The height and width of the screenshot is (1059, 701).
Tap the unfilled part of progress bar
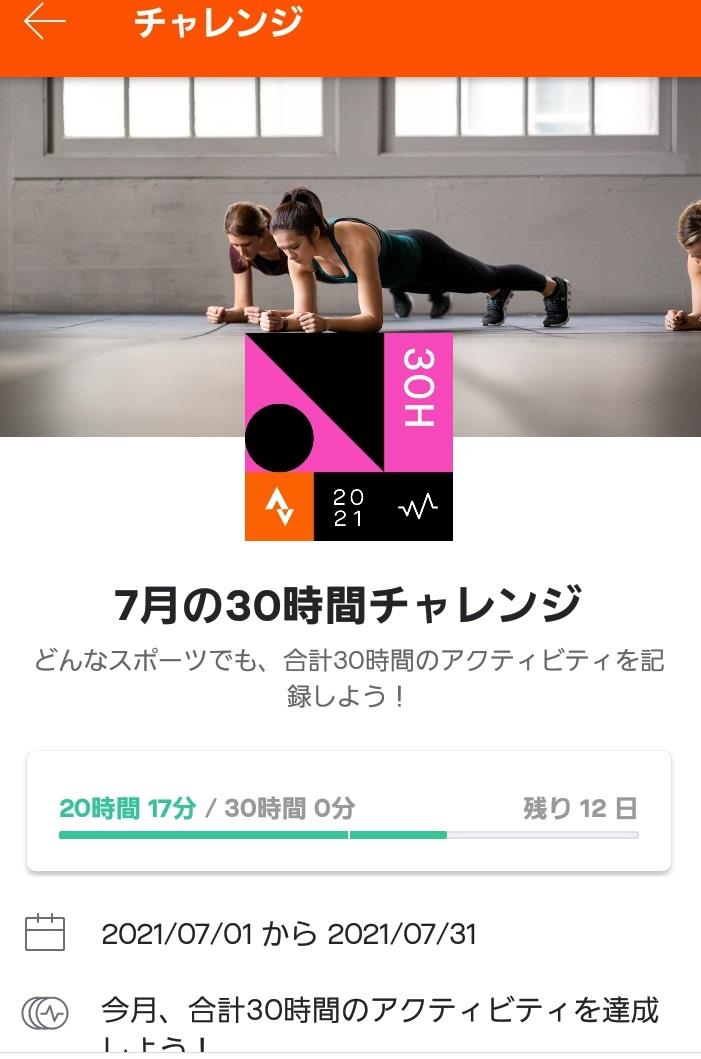point(542,835)
